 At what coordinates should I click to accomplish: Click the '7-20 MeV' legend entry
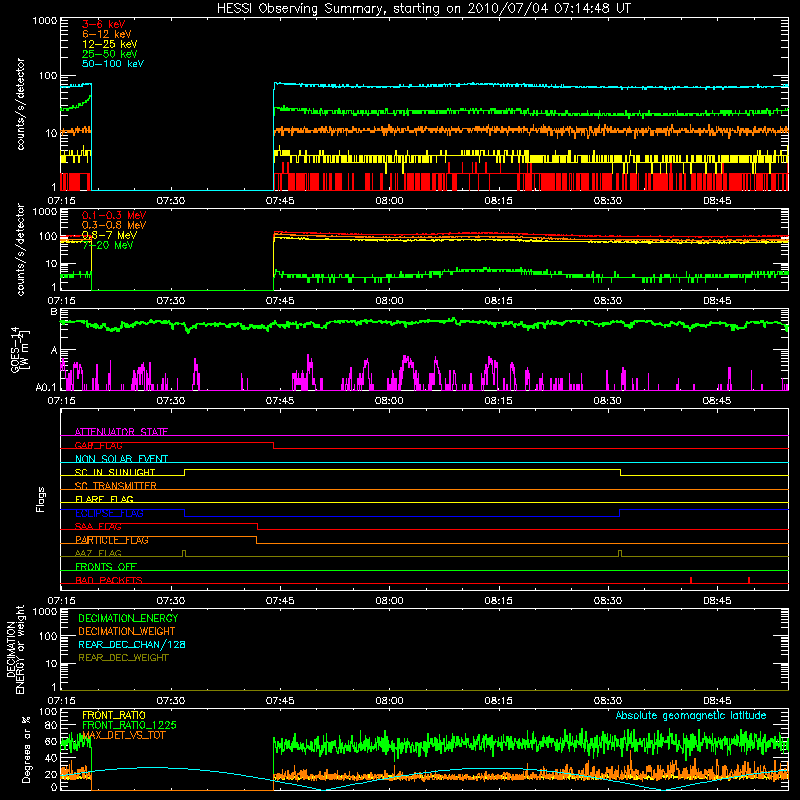point(108,245)
